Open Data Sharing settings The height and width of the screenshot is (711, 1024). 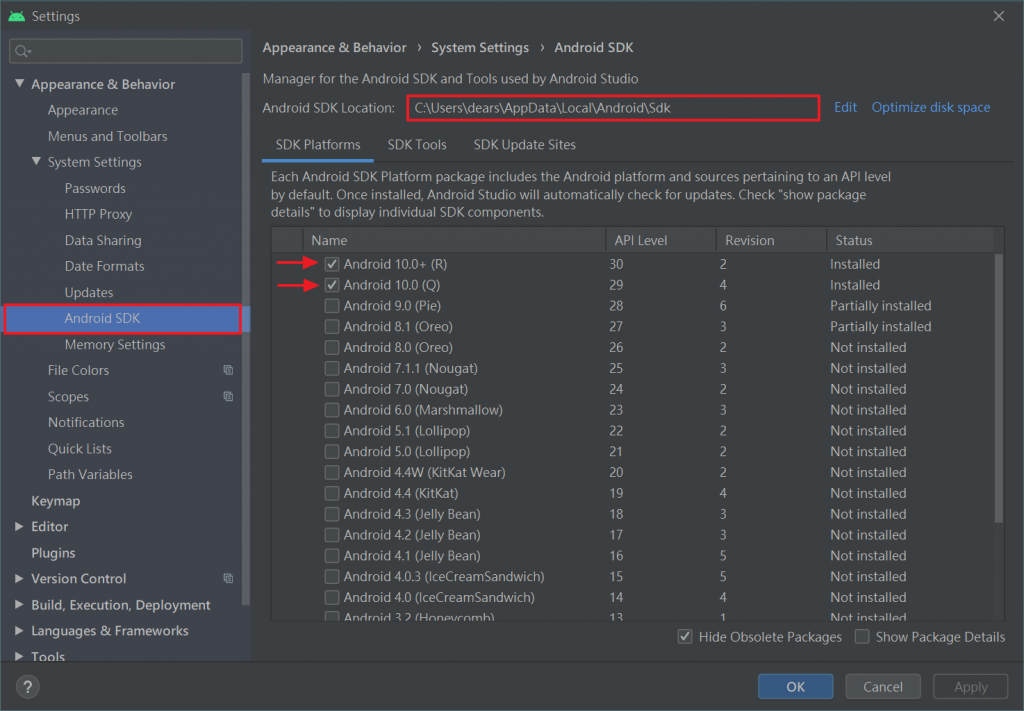103,240
